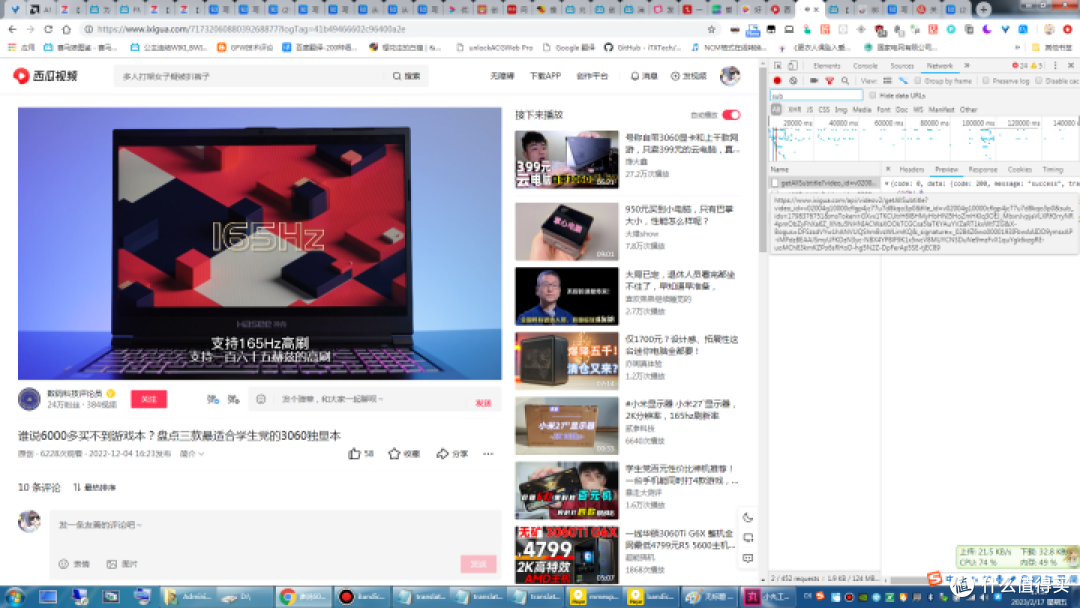This screenshot has height=608, width=1080.
Task: Check the Disable cache checkbox
Action: point(1039,81)
